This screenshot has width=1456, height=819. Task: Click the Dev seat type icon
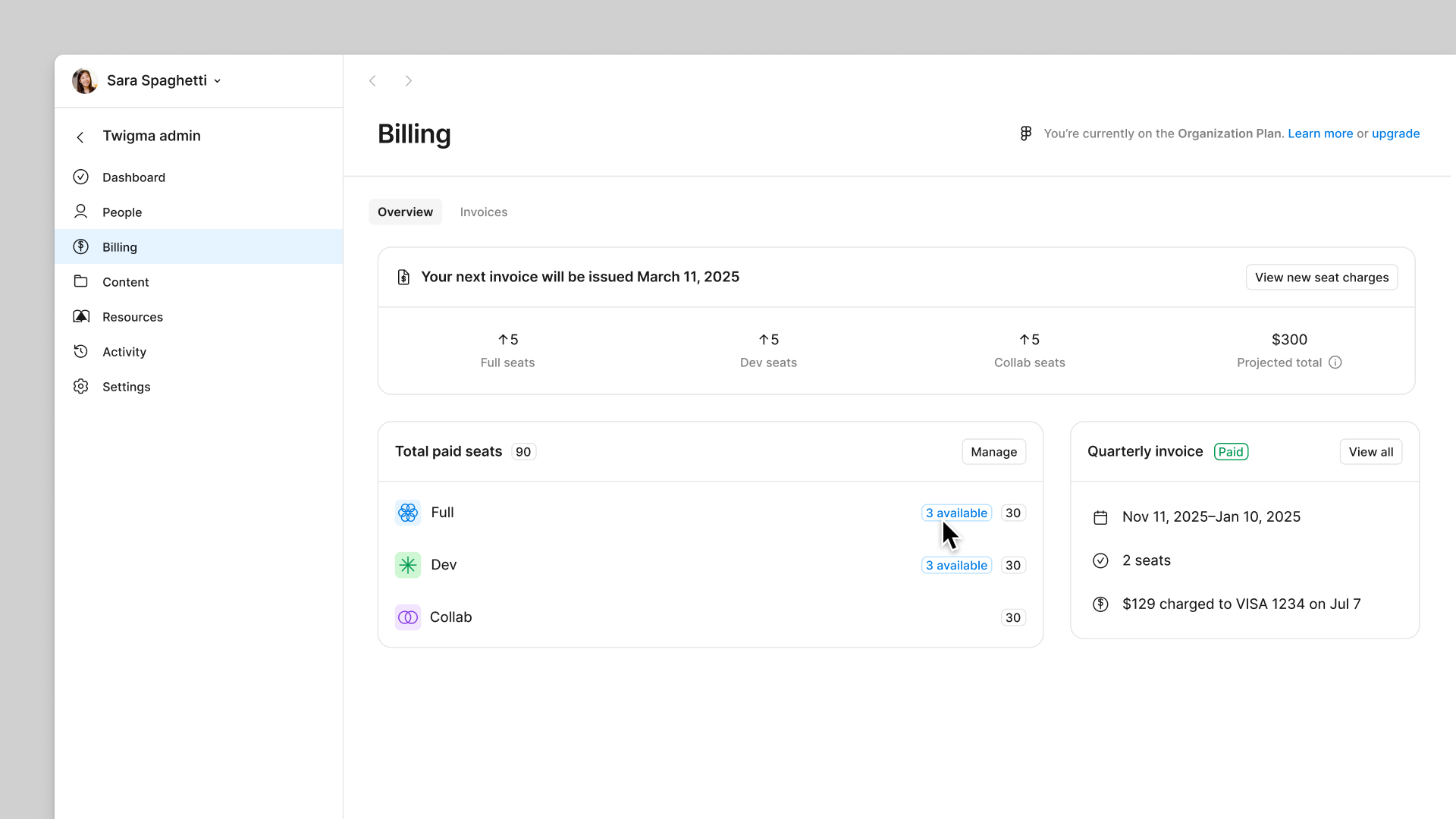tap(408, 565)
